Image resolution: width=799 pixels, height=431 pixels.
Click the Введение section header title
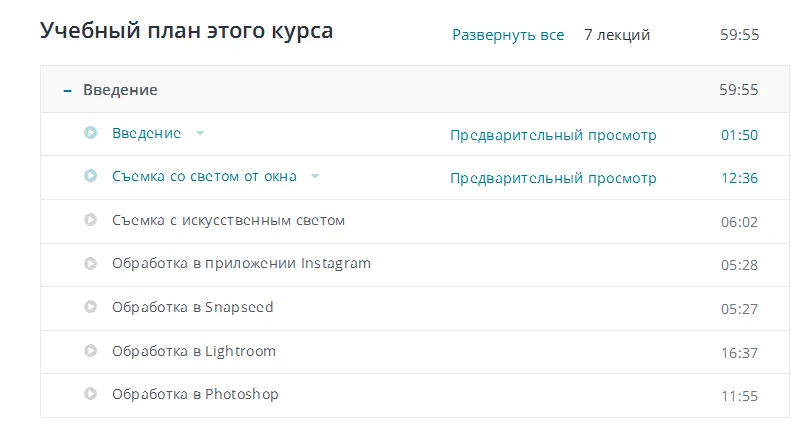point(120,90)
